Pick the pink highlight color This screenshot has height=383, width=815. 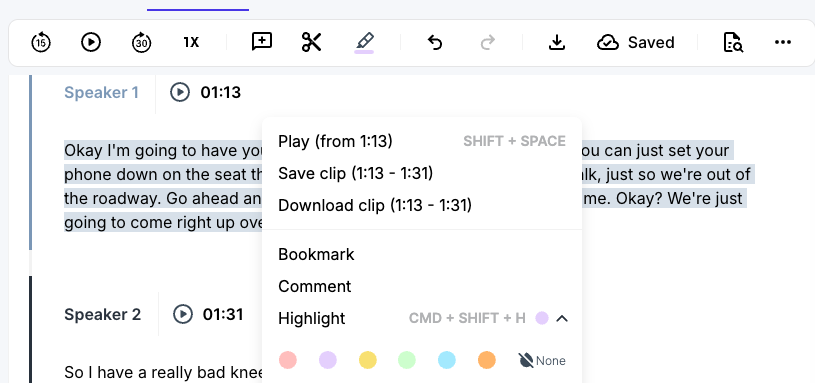tap(288, 360)
